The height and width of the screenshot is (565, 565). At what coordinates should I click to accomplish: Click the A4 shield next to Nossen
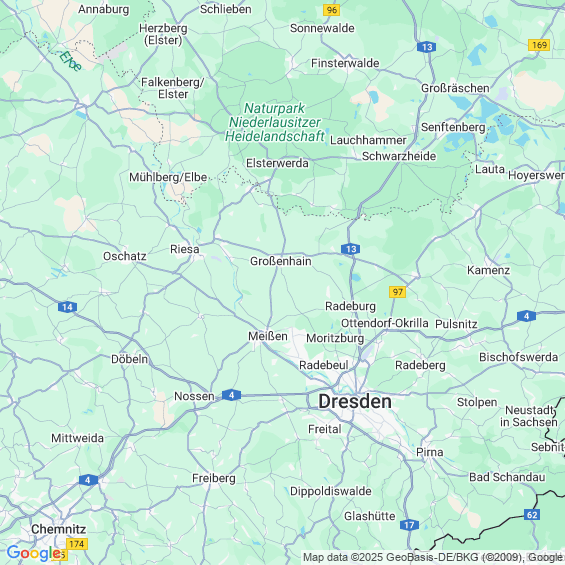[x=231, y=395]
